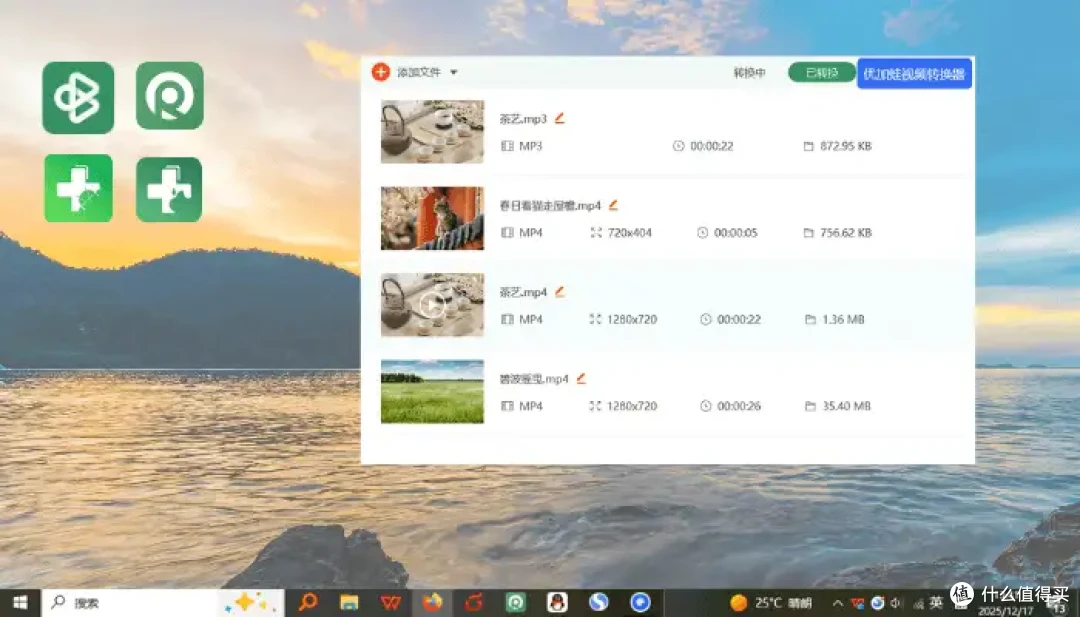Open Firefox from the taskbar
1080x617 pixels.
pyautogui.click(x=433, y=603)
